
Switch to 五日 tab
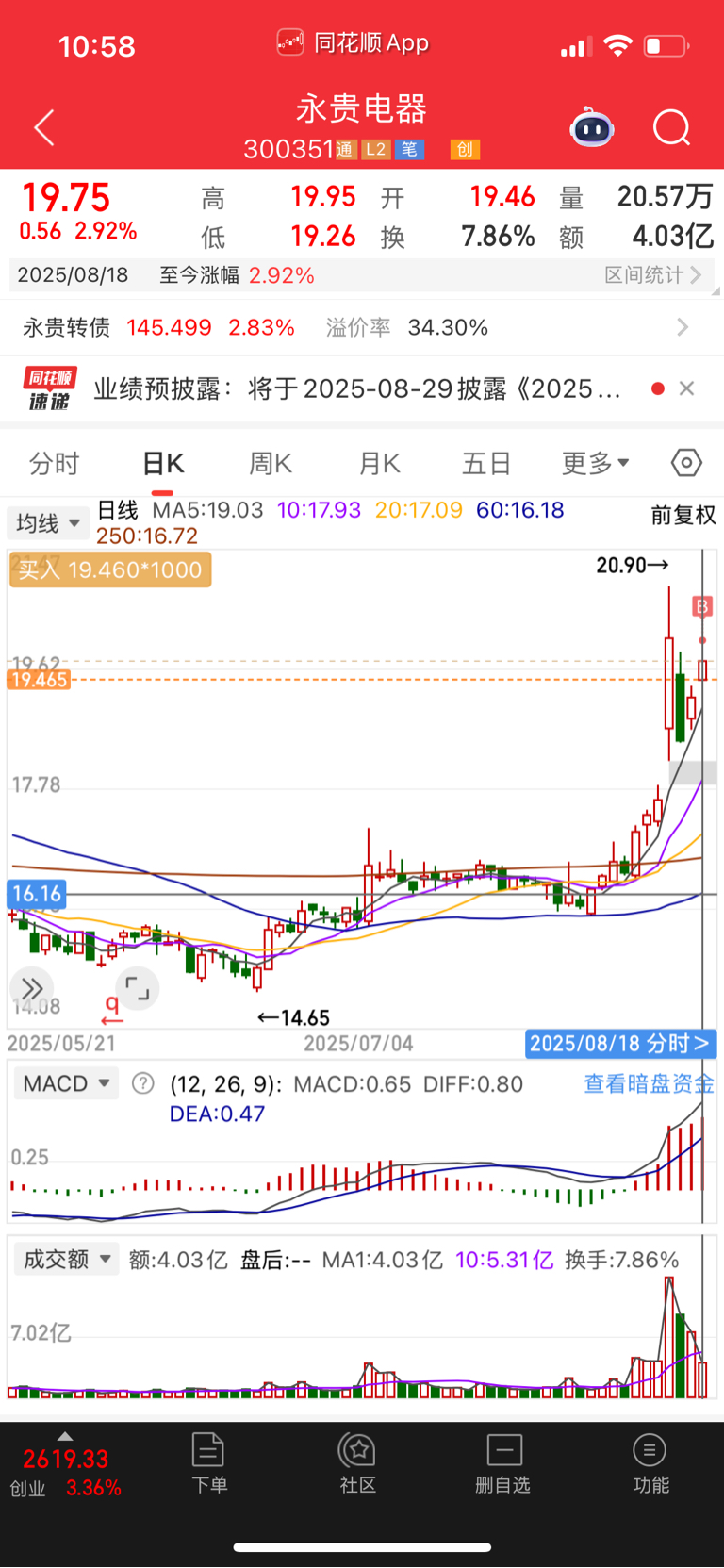(486, 463)
